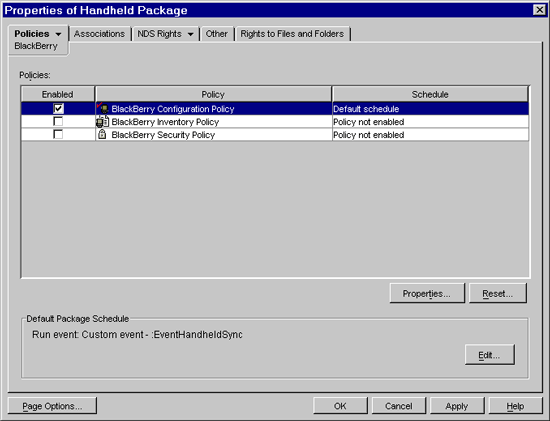This screenshot has width=550, height=421.
Task: Open Help
Action: tap(515, 406)
